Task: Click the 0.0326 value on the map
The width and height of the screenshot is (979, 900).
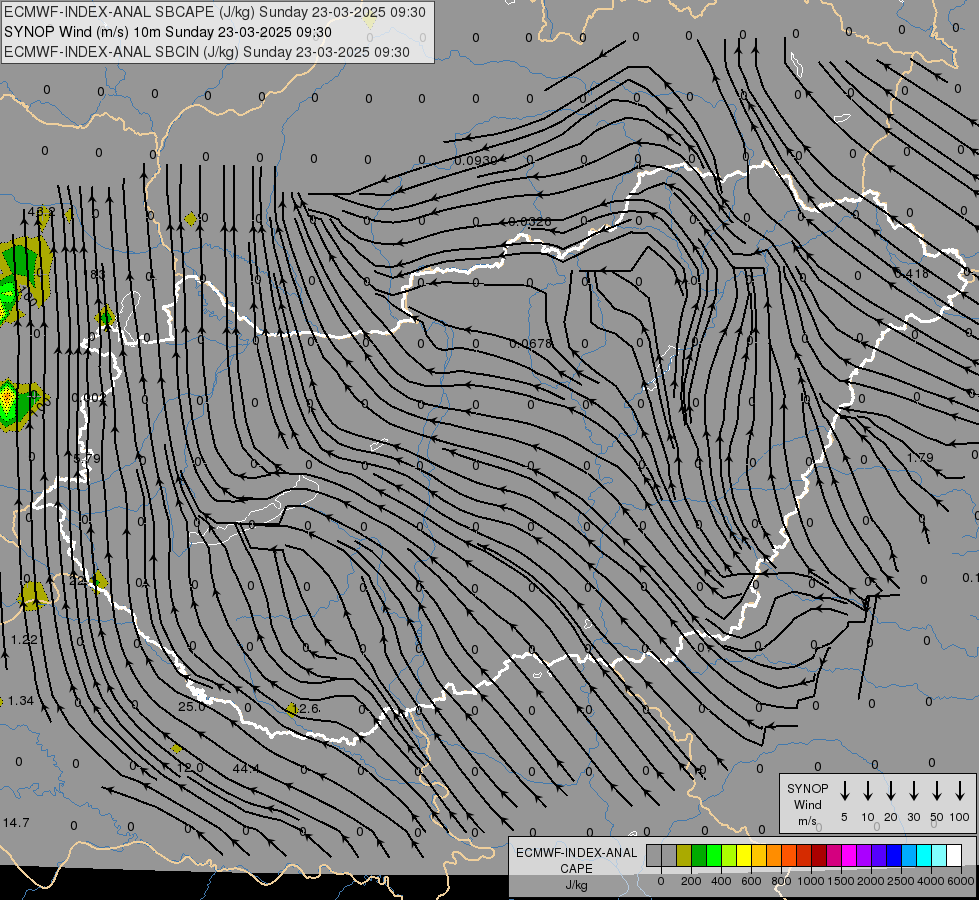Action: [529, 222]
